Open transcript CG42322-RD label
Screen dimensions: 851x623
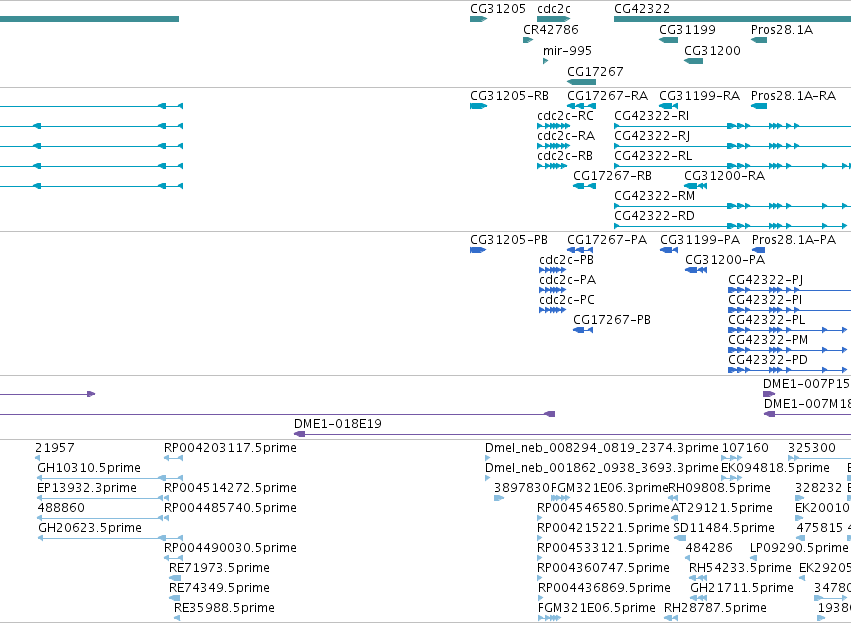tap(654, 215)
